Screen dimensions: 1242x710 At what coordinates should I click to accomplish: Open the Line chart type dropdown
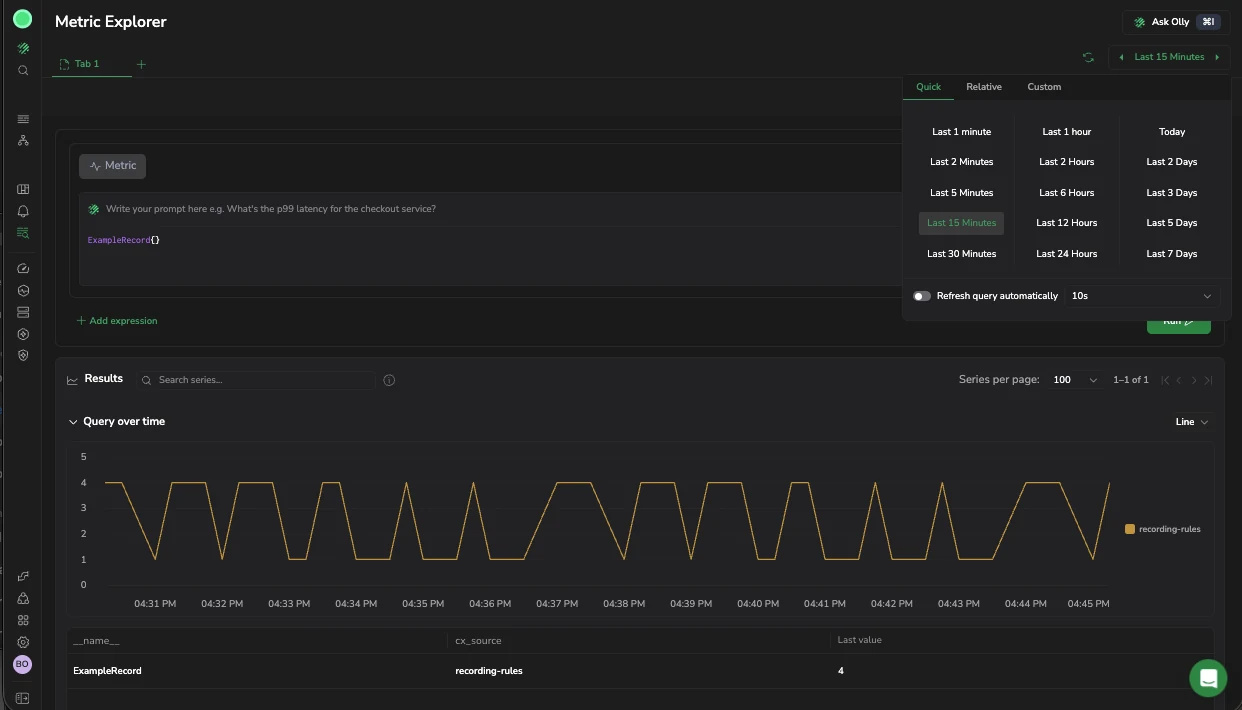pos(1191,422)
